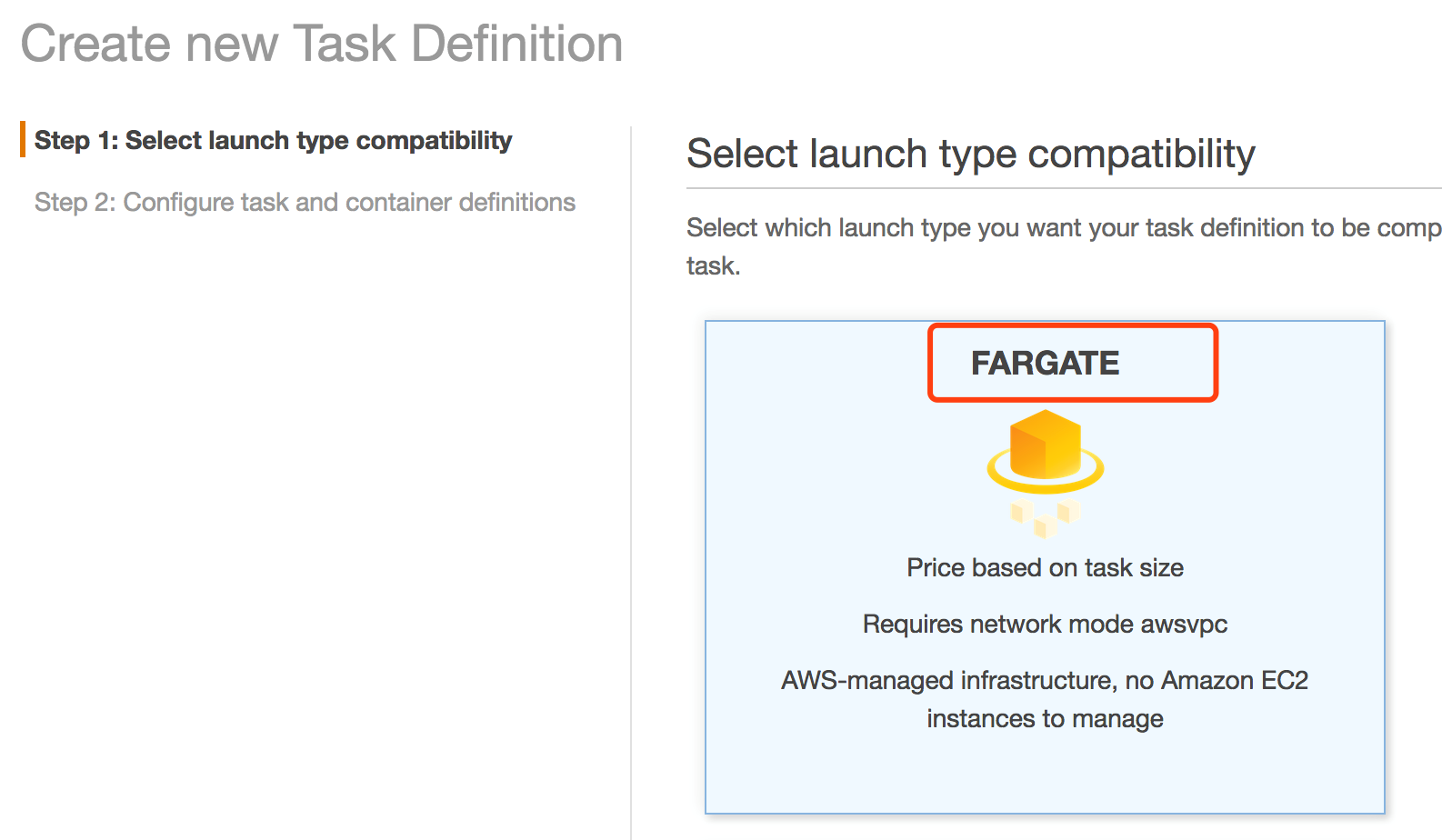This screenshot has height=840, width=1442.
Task: Click the 'Price based on task size' text
Action: (1045, 568)
